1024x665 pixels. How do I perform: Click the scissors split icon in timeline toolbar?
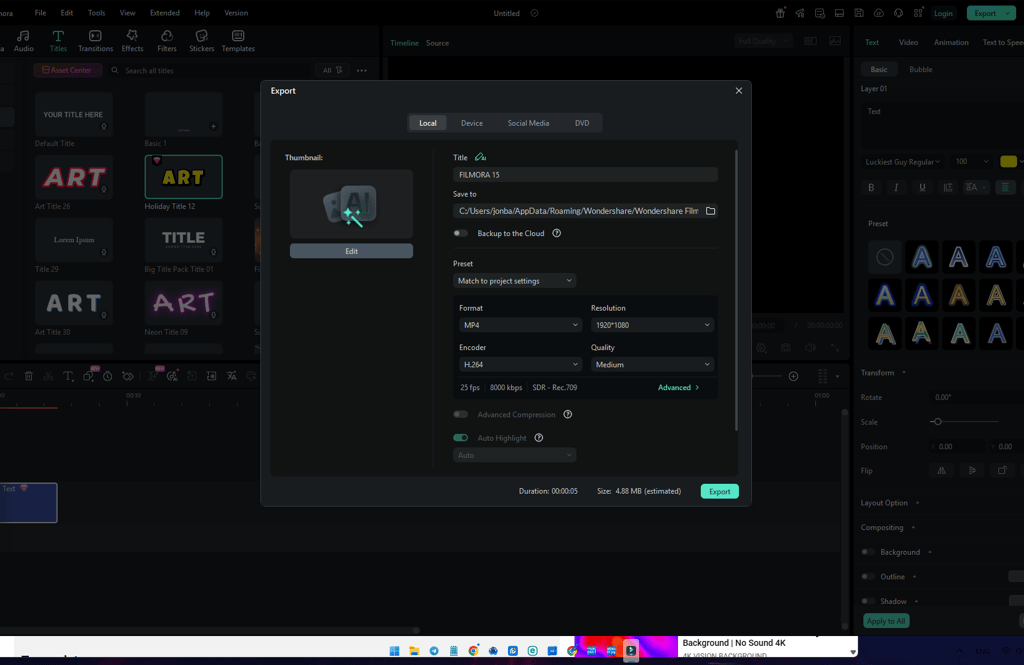click(48, 376)
